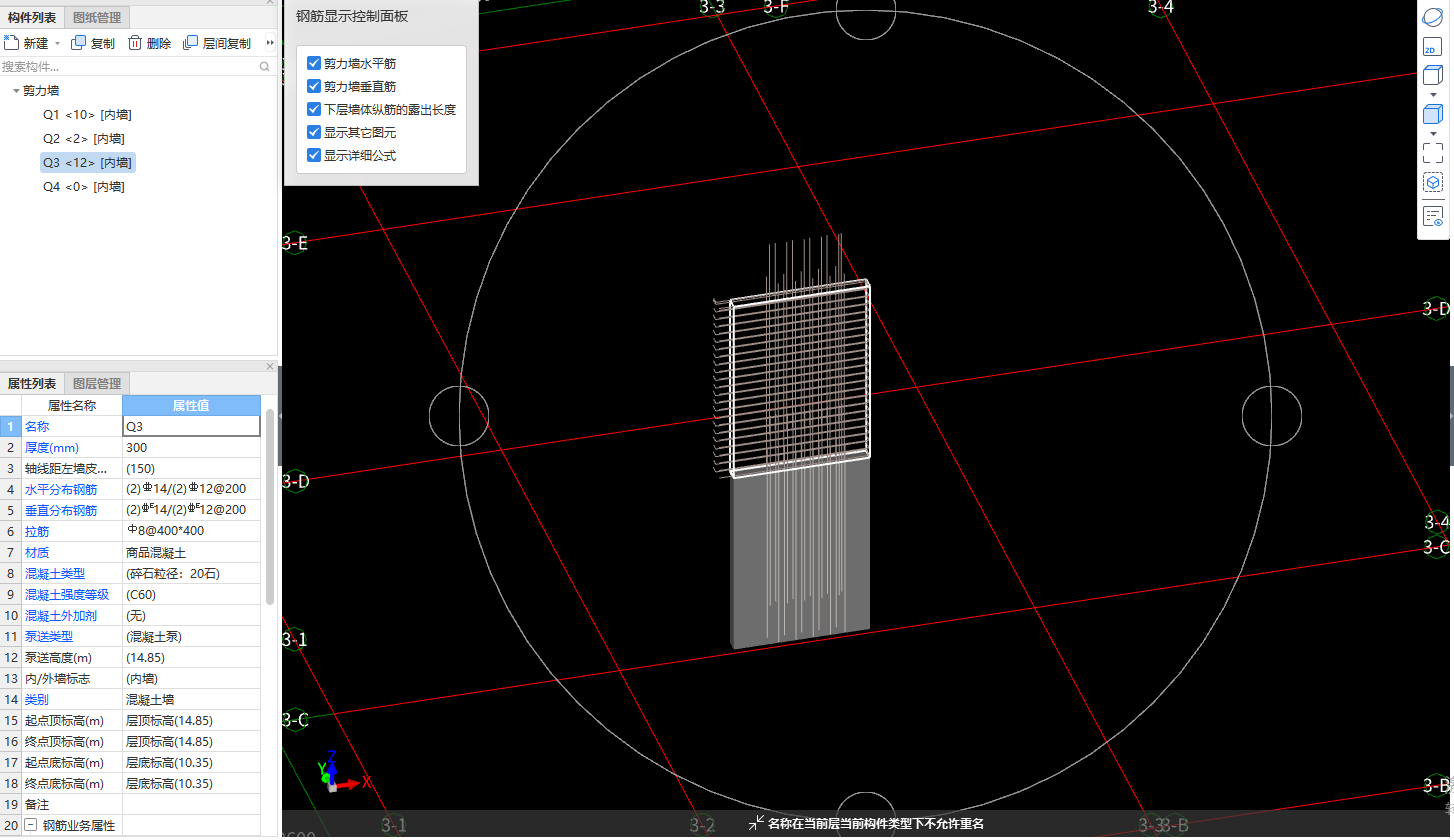The height and width of the screenshot is (840, 1454).
Task: Click the list with eye display settings icon
Action: [x=1432, y=216]
